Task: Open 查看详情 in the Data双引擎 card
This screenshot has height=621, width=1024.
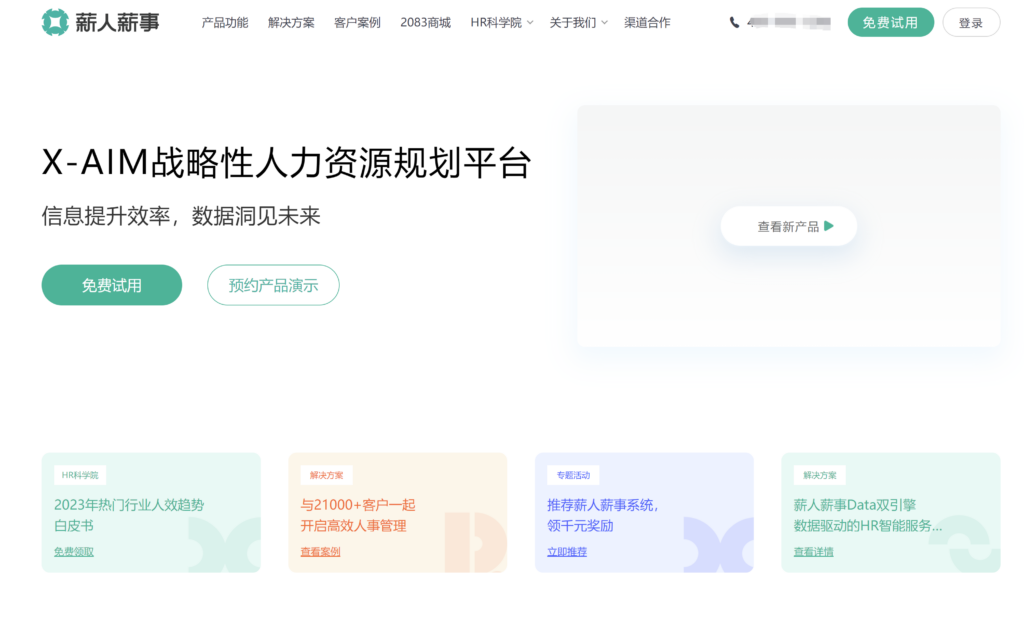Action: (x=812, y=551)
